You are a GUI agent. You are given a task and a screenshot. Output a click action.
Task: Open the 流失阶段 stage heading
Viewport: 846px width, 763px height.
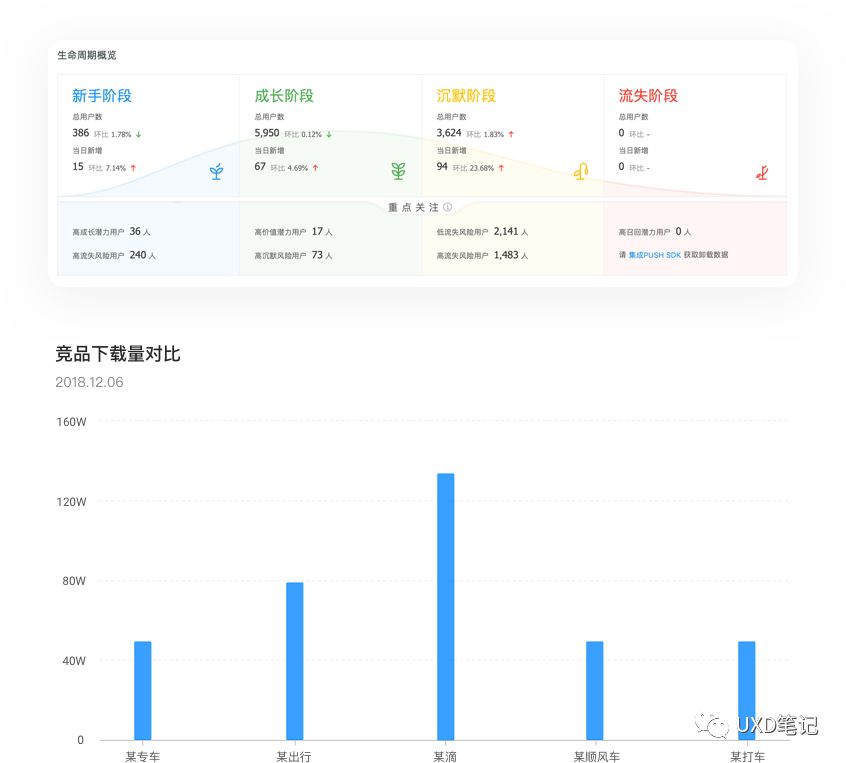tap(648, 96)
